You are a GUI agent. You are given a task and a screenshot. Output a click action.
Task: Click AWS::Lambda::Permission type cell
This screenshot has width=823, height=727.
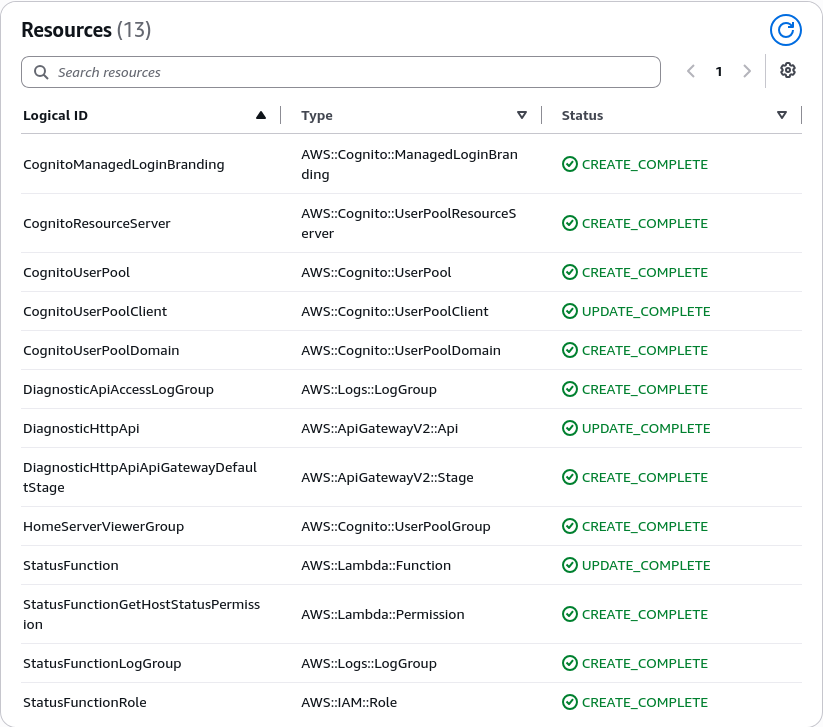tap(383, 615)
